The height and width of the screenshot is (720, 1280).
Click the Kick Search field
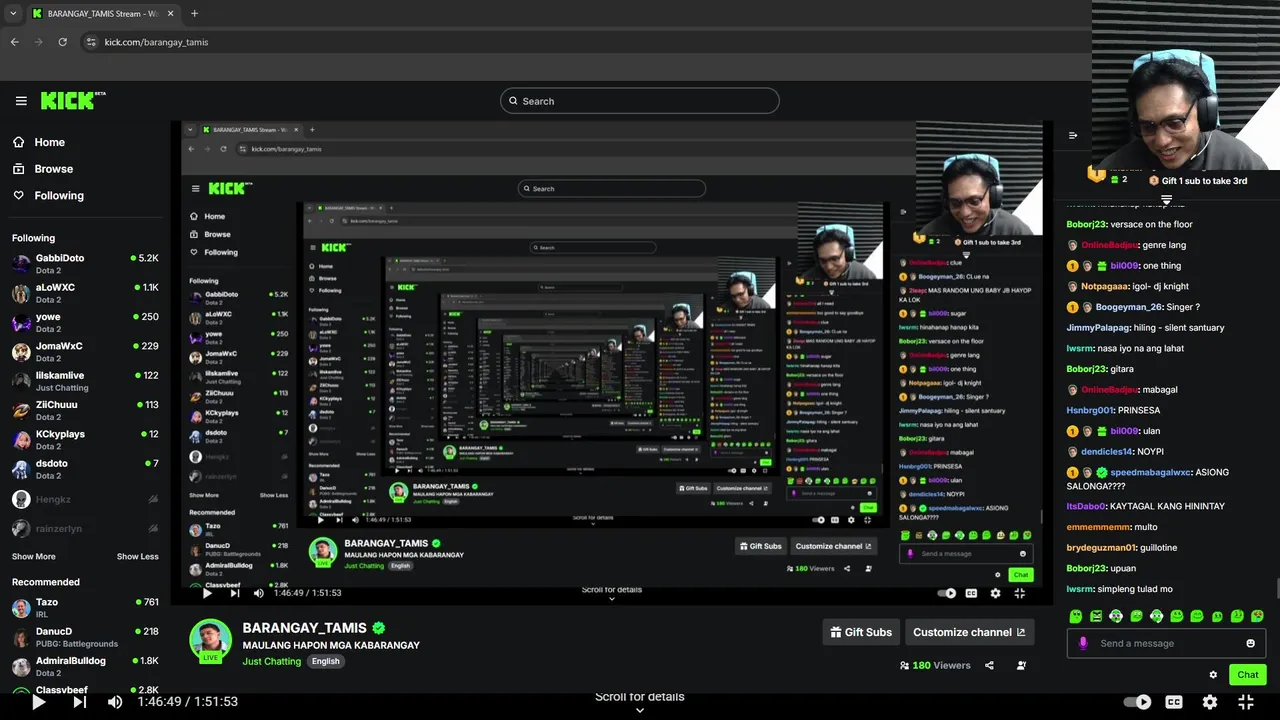pos(640,101)
